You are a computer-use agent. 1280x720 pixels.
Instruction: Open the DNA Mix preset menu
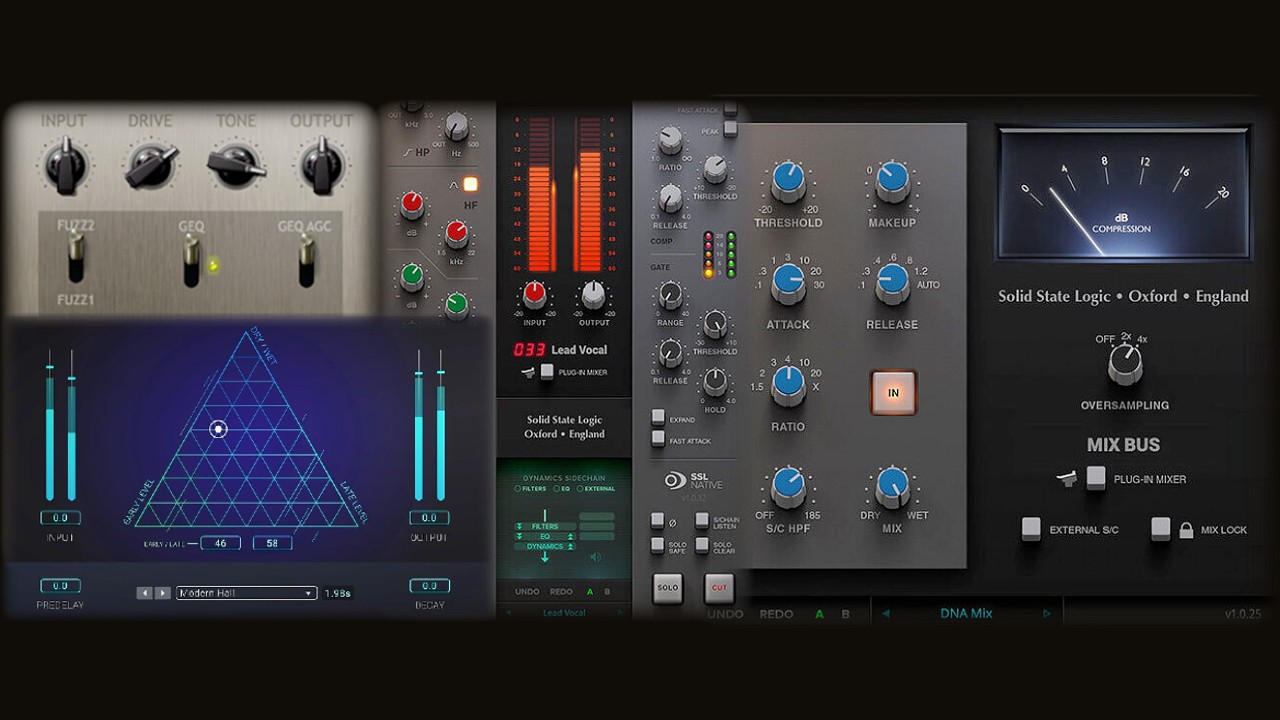point(966,613)
